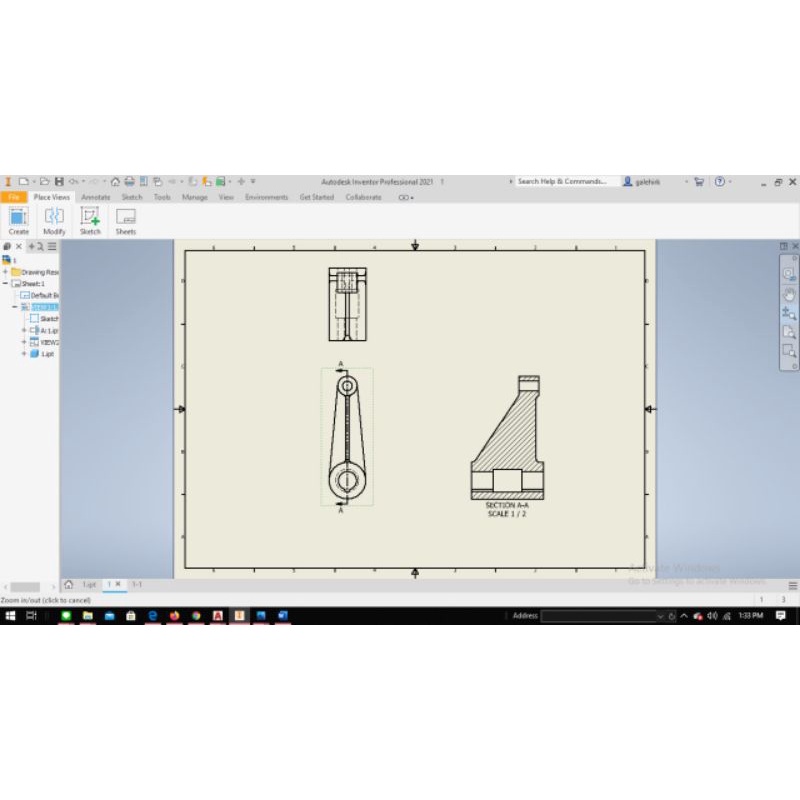Select the hatched section view drawing
This screenshot has height=800, width=800.
coord(507,438)
